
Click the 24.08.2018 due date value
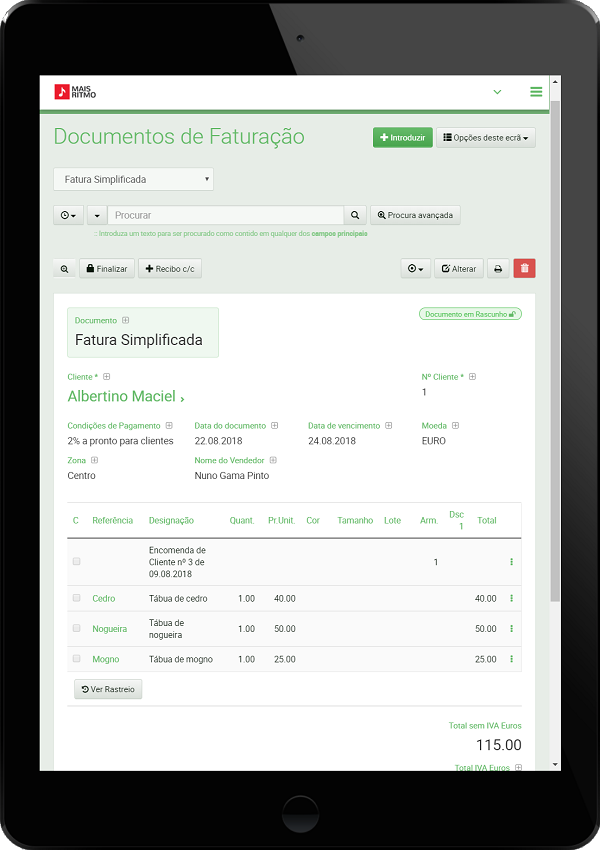point(332,441)
